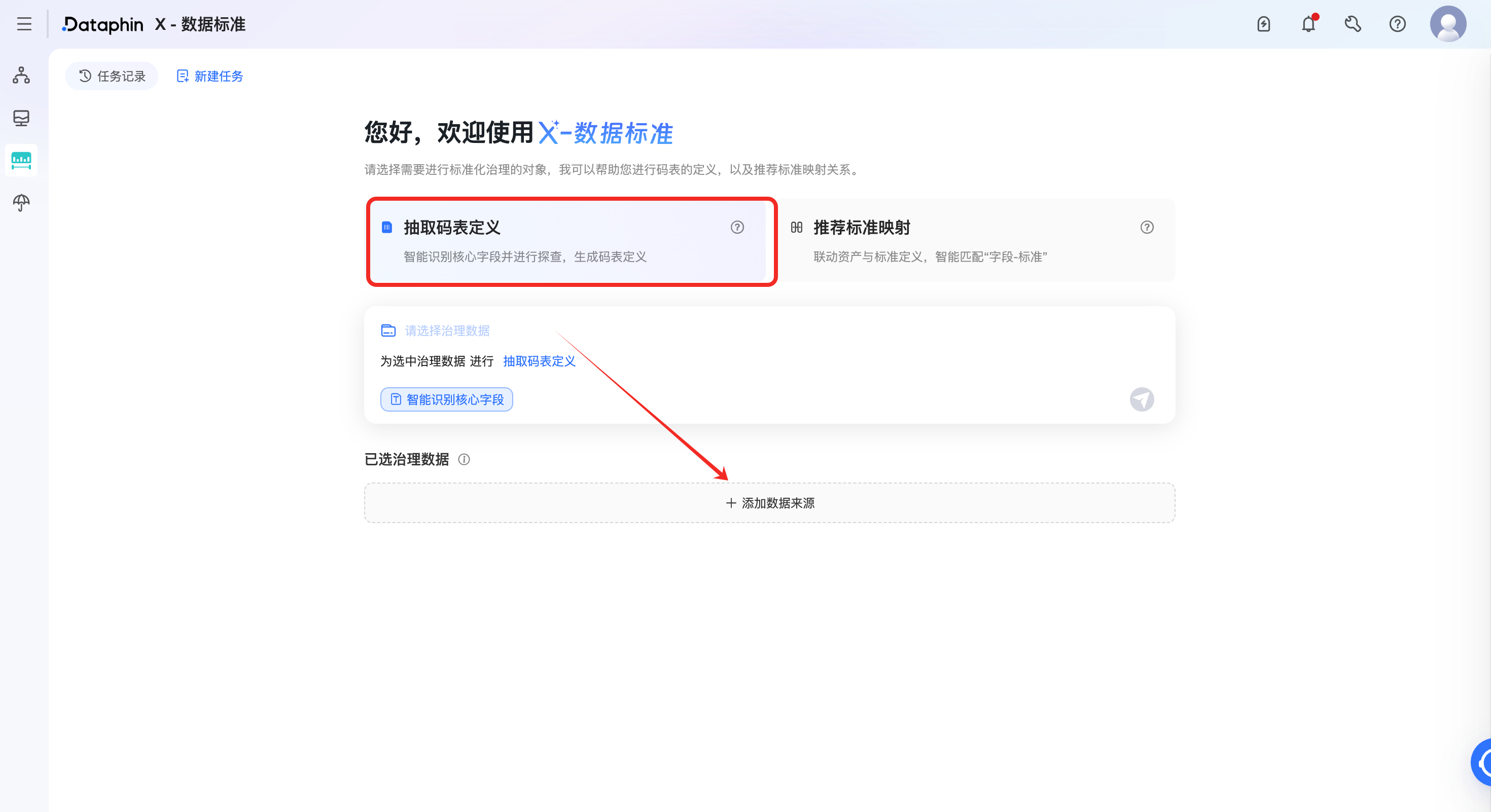Switch to 任务记录 tab
This screenshot has height=812, width=1491.
112,77
